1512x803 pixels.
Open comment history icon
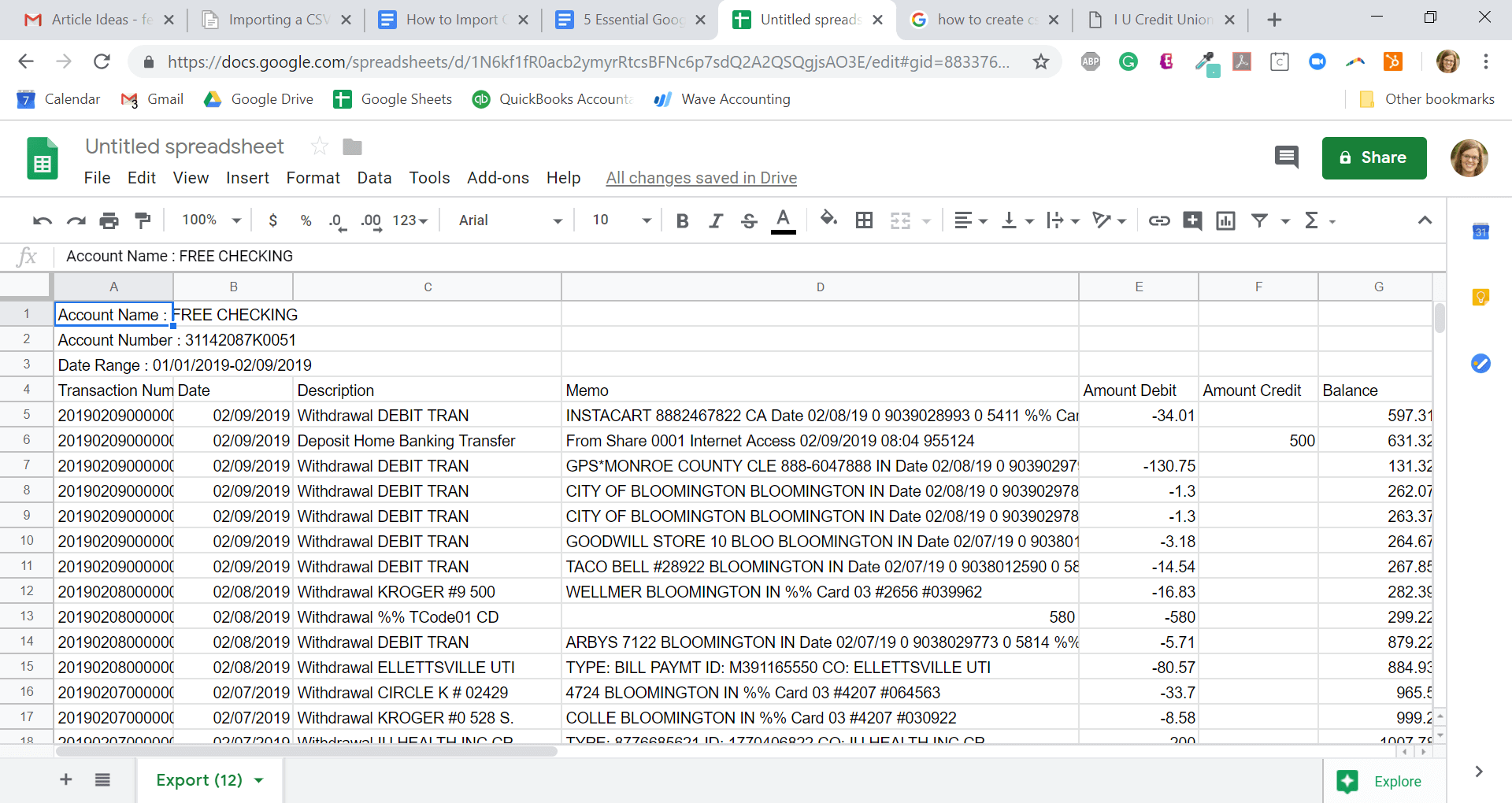pos(1286,157)
